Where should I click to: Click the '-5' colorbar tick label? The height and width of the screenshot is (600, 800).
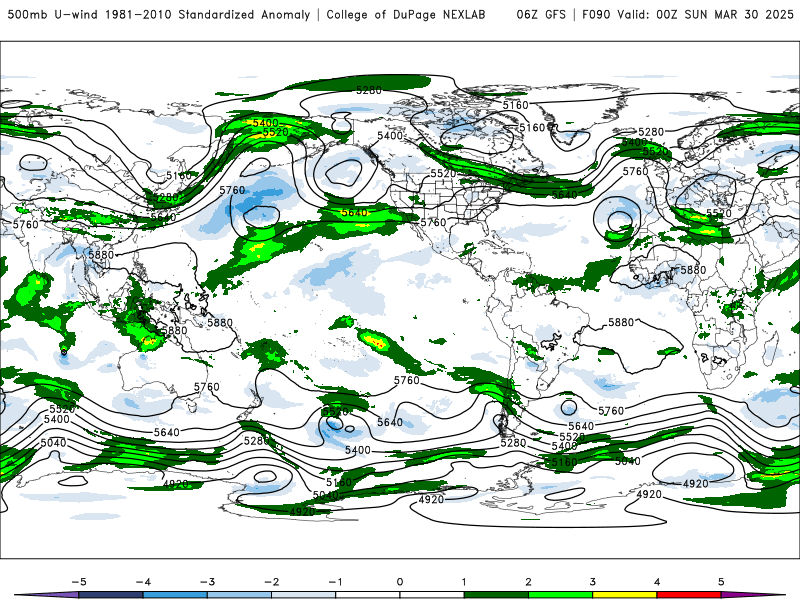(79, 582)
